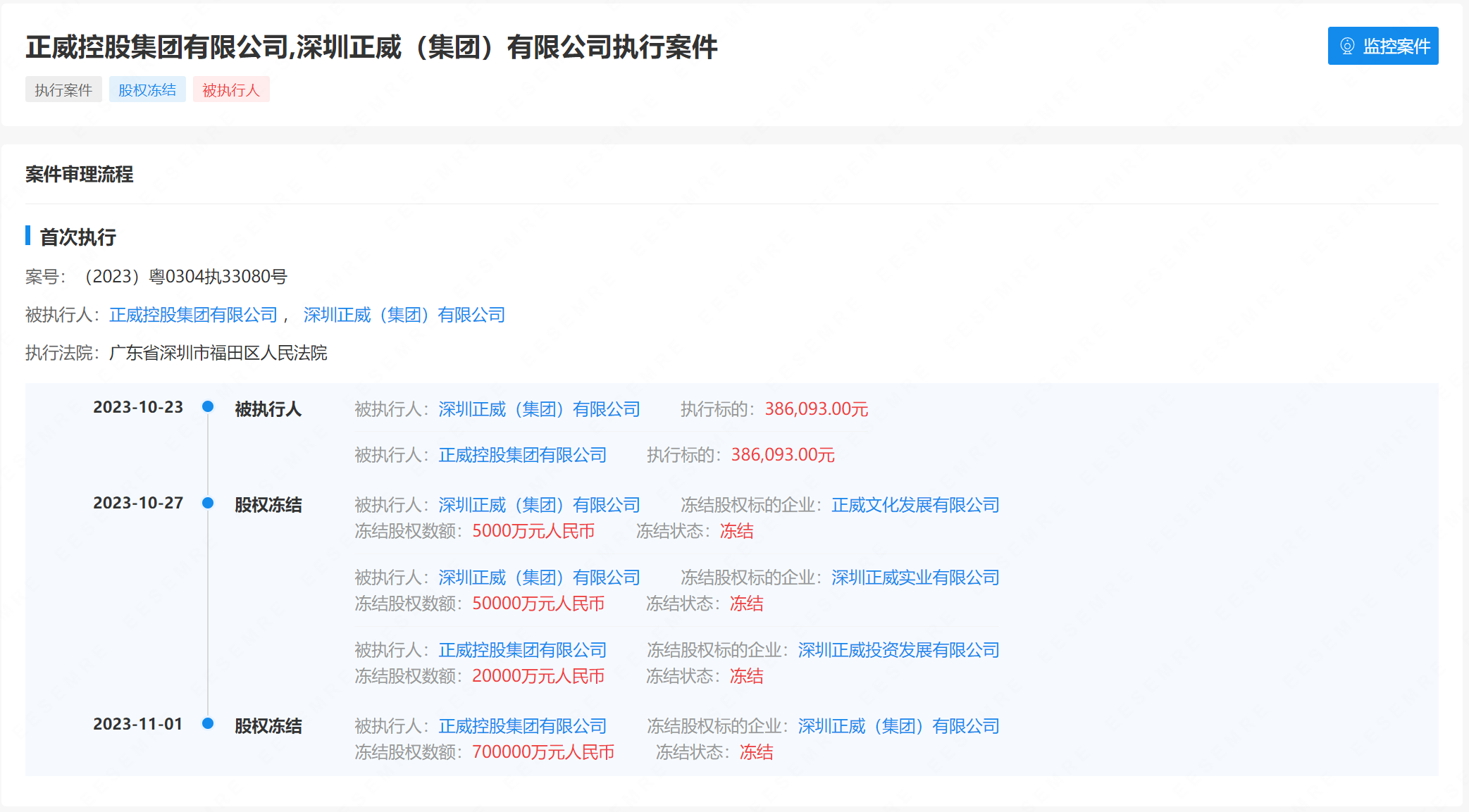
Task: Click 被执行人 timeline stage label
Action: pos(268,409)
